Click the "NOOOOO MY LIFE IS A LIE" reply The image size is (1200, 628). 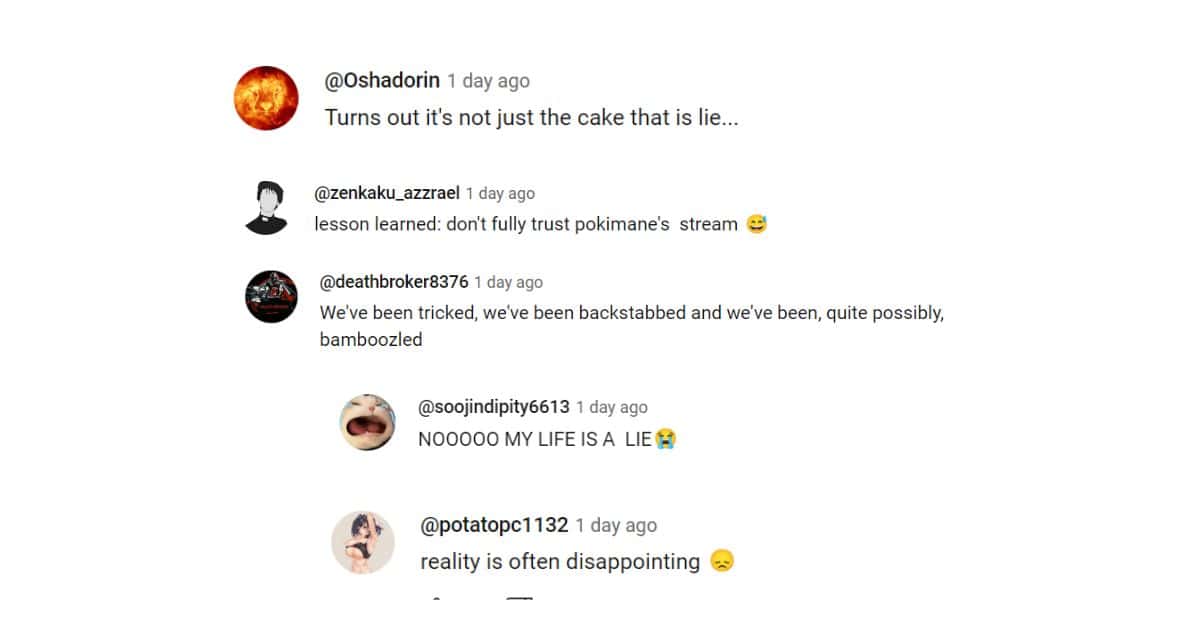(535, 439)
